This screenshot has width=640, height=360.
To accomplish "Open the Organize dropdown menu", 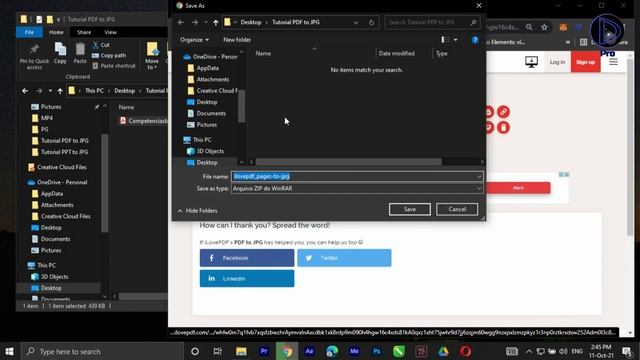I will coord(194,40).
